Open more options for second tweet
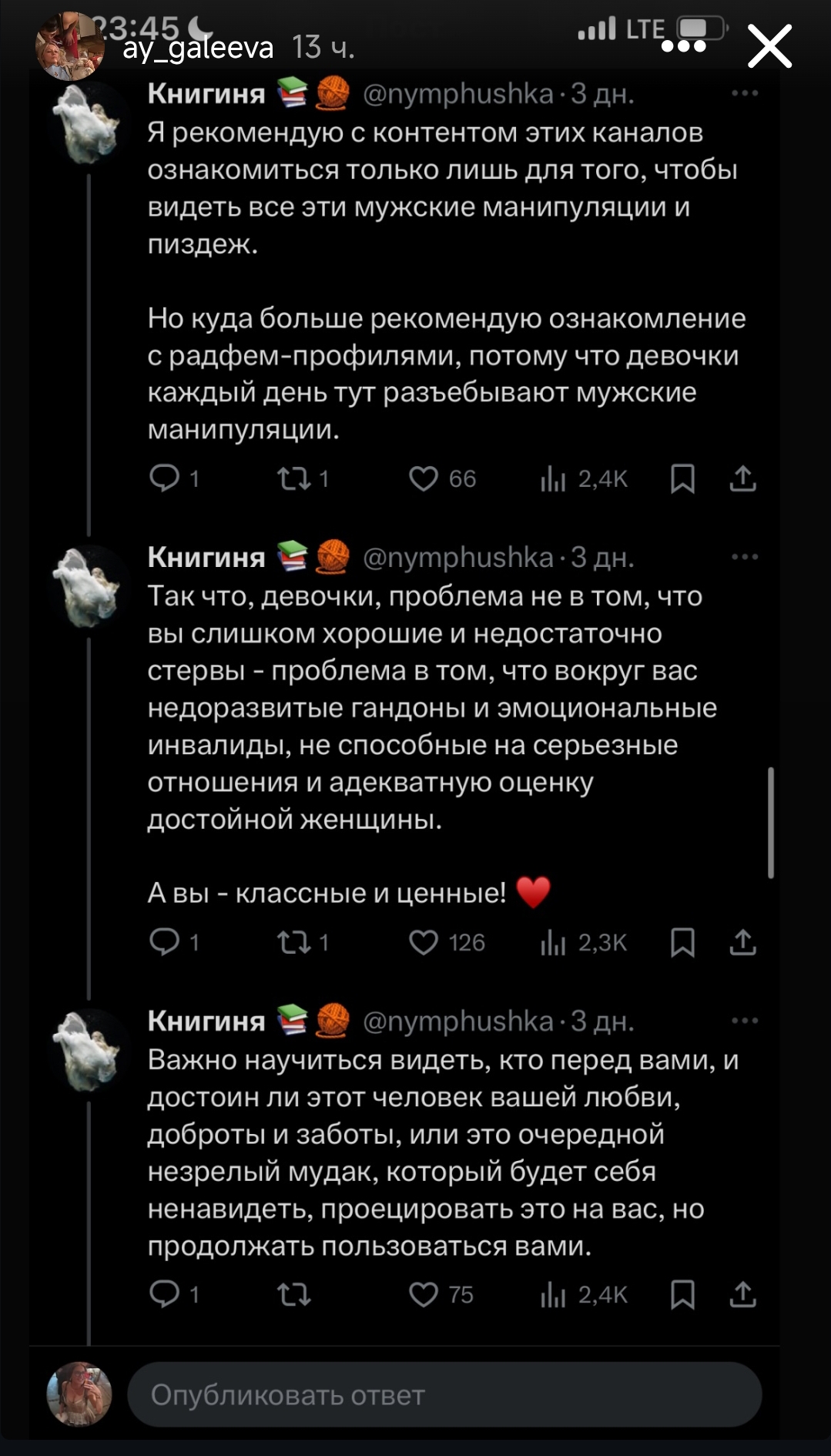Image resolution: width=831 pixels, height=1456 pixels. click(x=745, y=557)
